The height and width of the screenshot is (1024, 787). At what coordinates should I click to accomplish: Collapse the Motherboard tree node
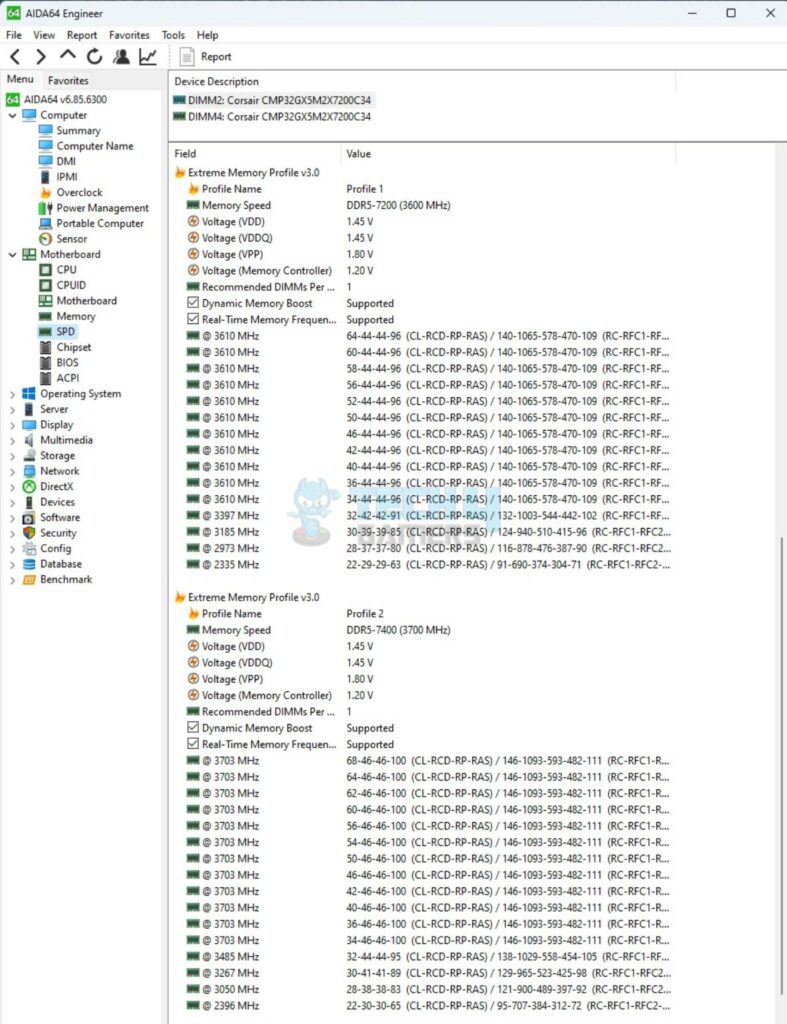click(12, 255)
